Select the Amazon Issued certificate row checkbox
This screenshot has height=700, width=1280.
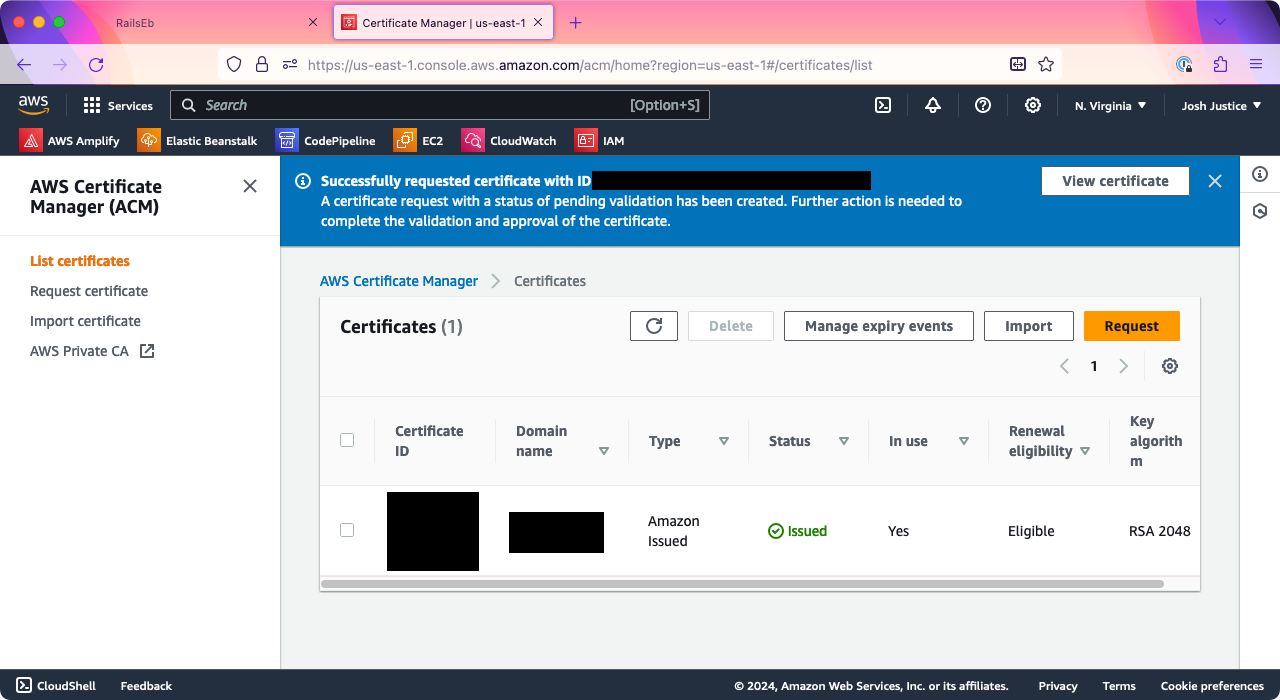(x=347, y=530)
